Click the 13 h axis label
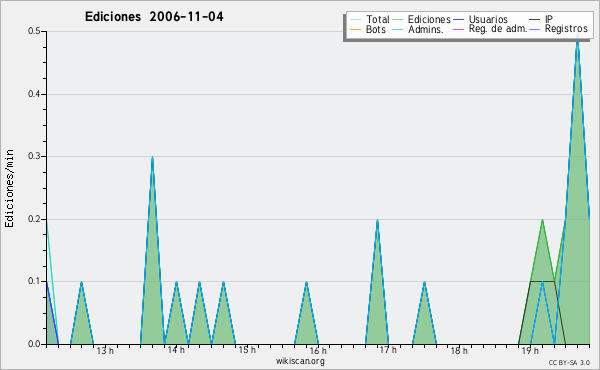The height and width of the screenshot is (370, 600). (x=105, y=350)
